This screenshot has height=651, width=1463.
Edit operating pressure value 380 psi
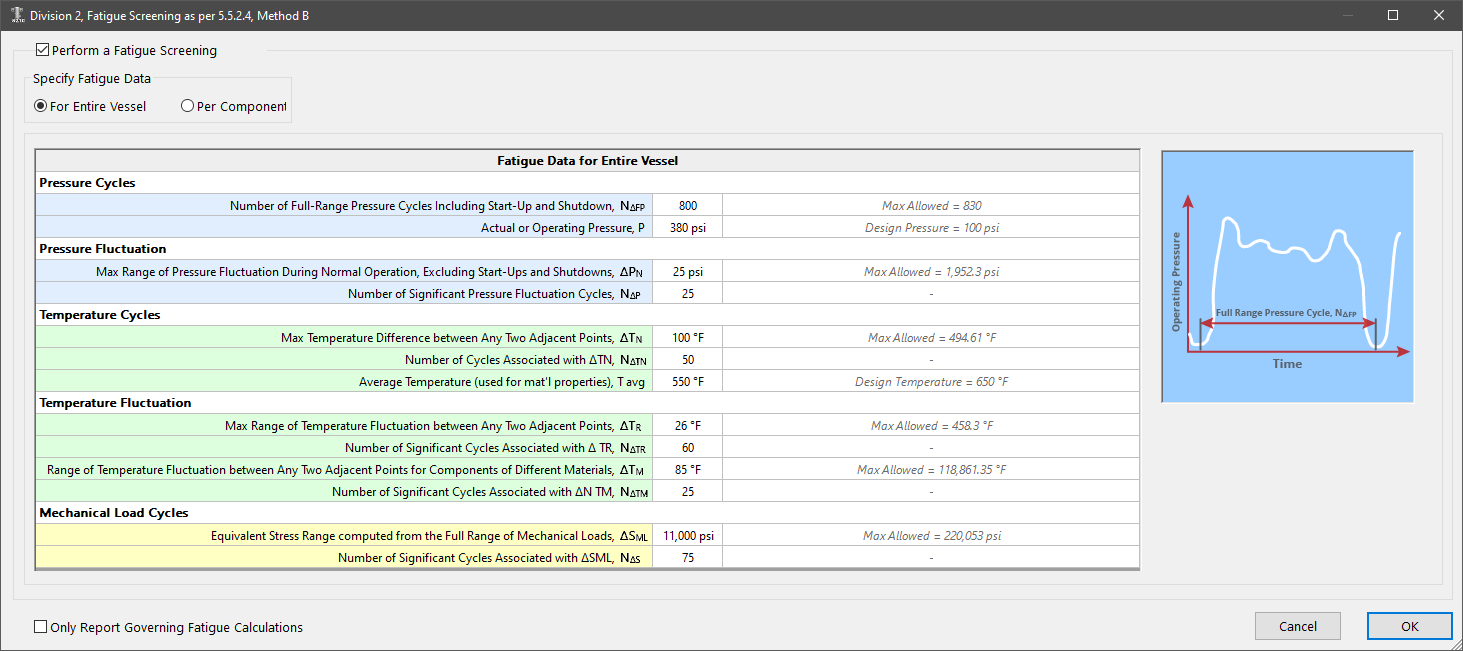pyautogui.click(x=687, y=227)
